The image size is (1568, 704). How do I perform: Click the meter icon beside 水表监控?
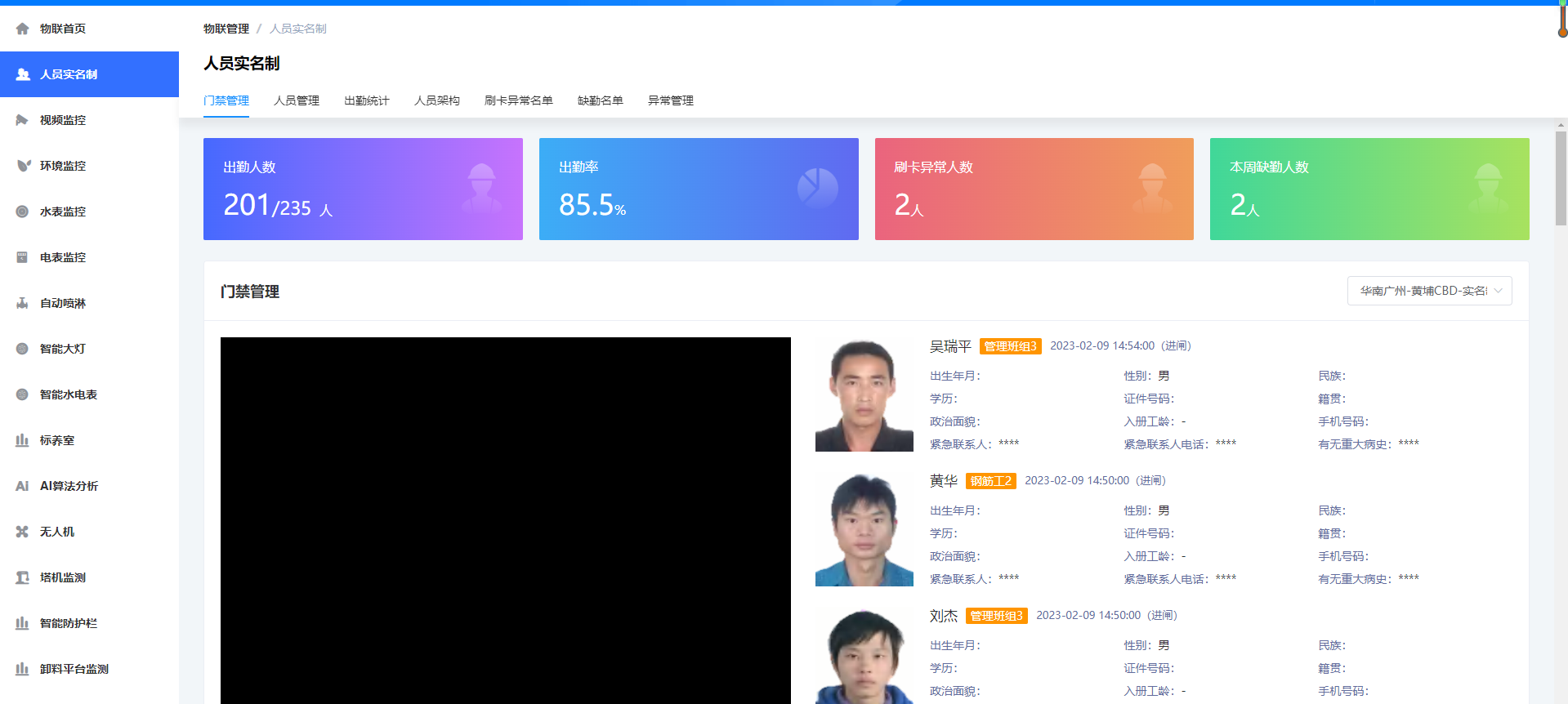22,212
